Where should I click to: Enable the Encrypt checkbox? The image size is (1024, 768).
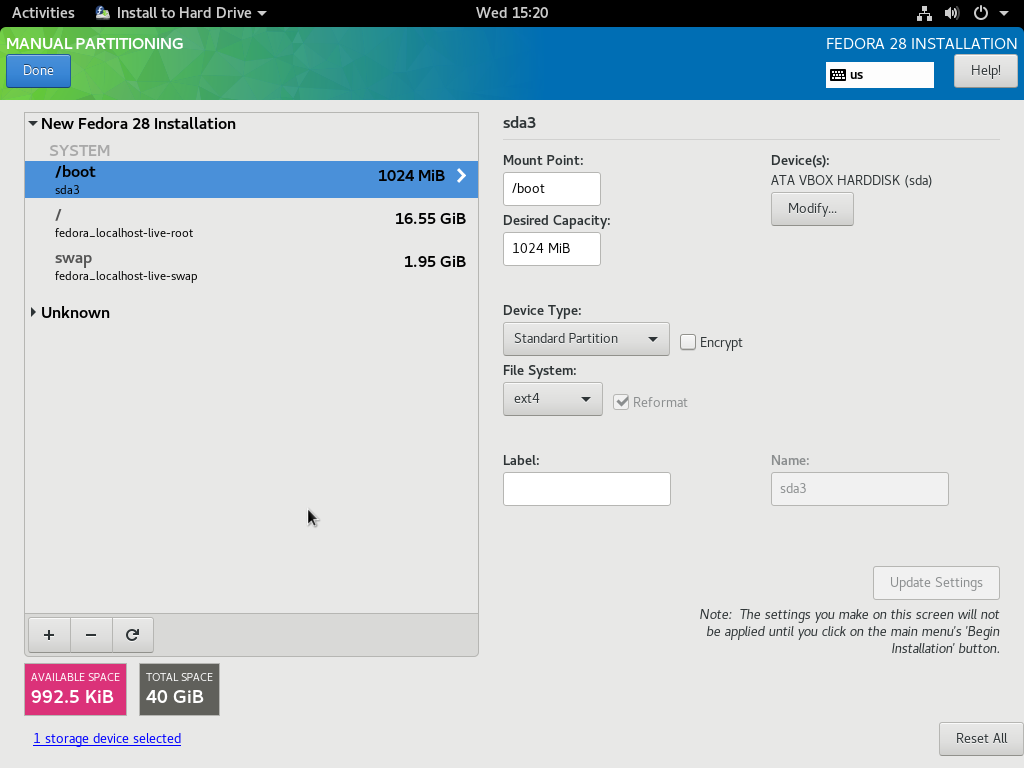tap(688, 342)
